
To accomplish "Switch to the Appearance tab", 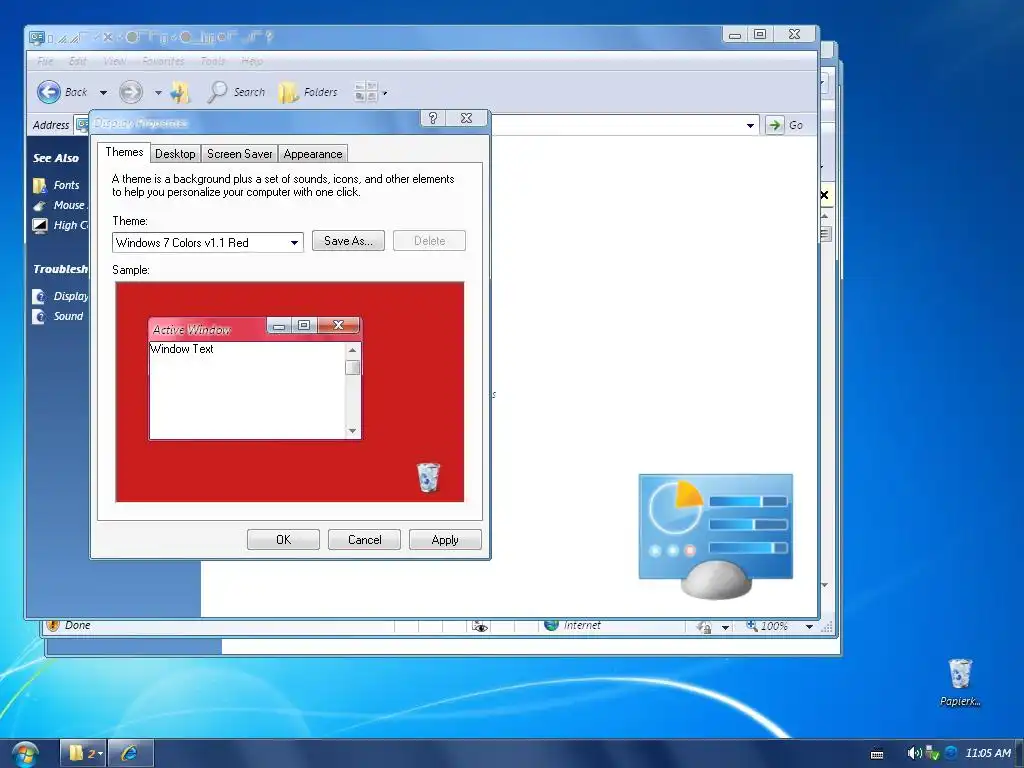I will point(313,154).
